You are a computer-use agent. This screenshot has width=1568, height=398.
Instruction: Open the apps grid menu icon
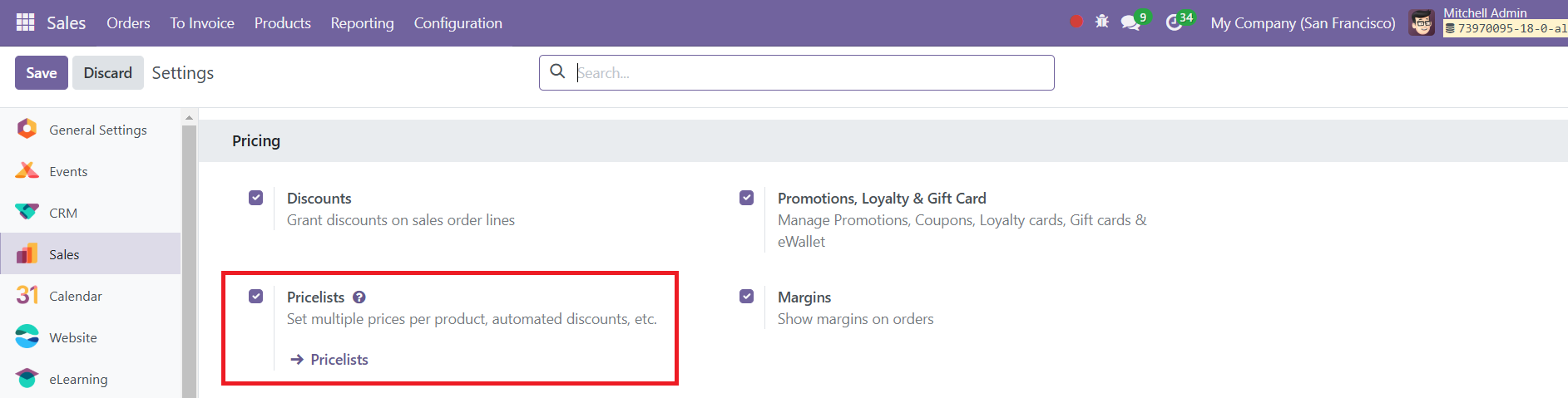pos(26,22)
